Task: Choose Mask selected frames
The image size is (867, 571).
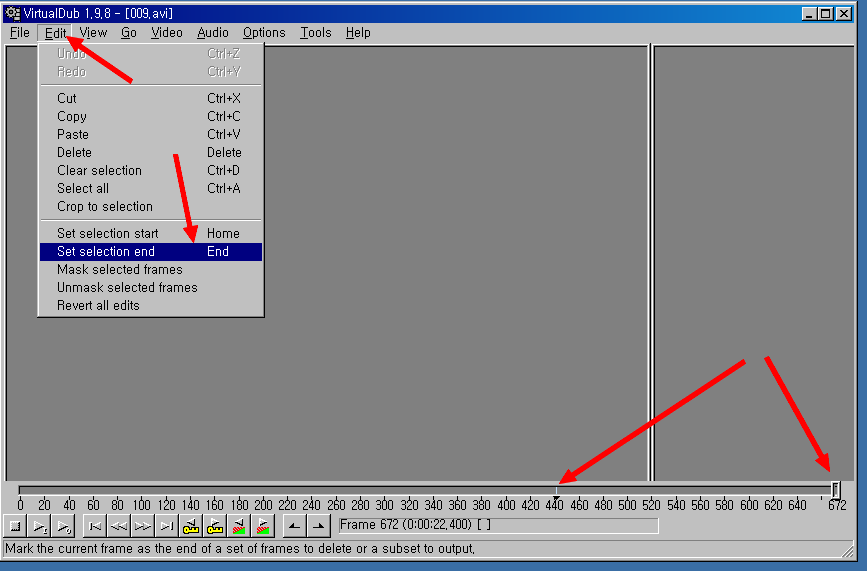Action: 151,269
